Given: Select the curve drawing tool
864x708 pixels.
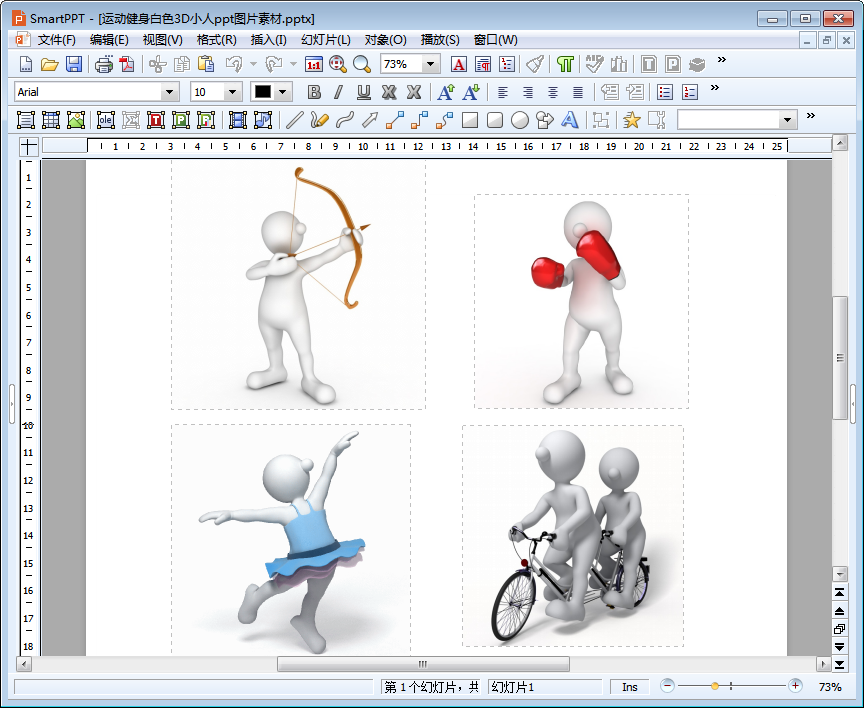Looking at the screenshot, I should click(344, 120).
